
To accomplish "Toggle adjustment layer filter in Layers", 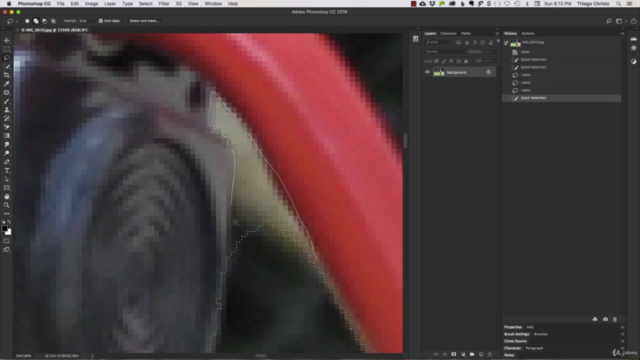I will pyautogui.click(x=467, y=42).
